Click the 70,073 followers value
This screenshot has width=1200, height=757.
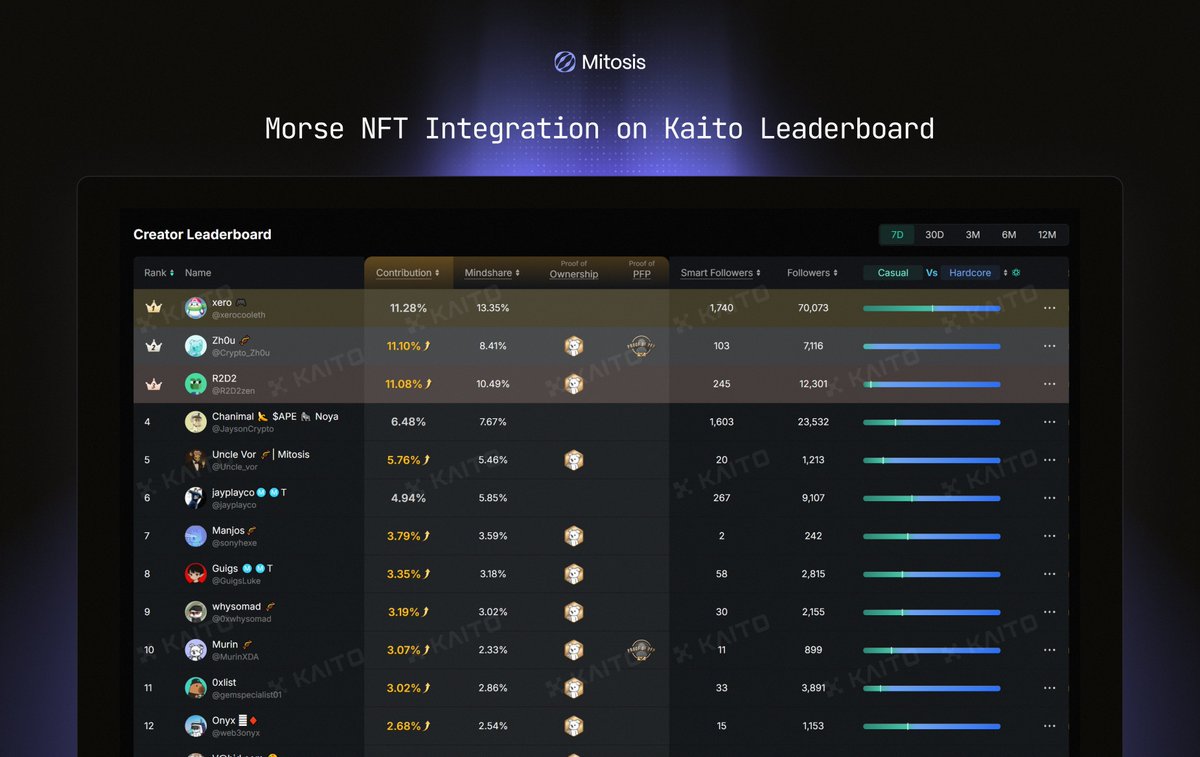coord(813,308)
